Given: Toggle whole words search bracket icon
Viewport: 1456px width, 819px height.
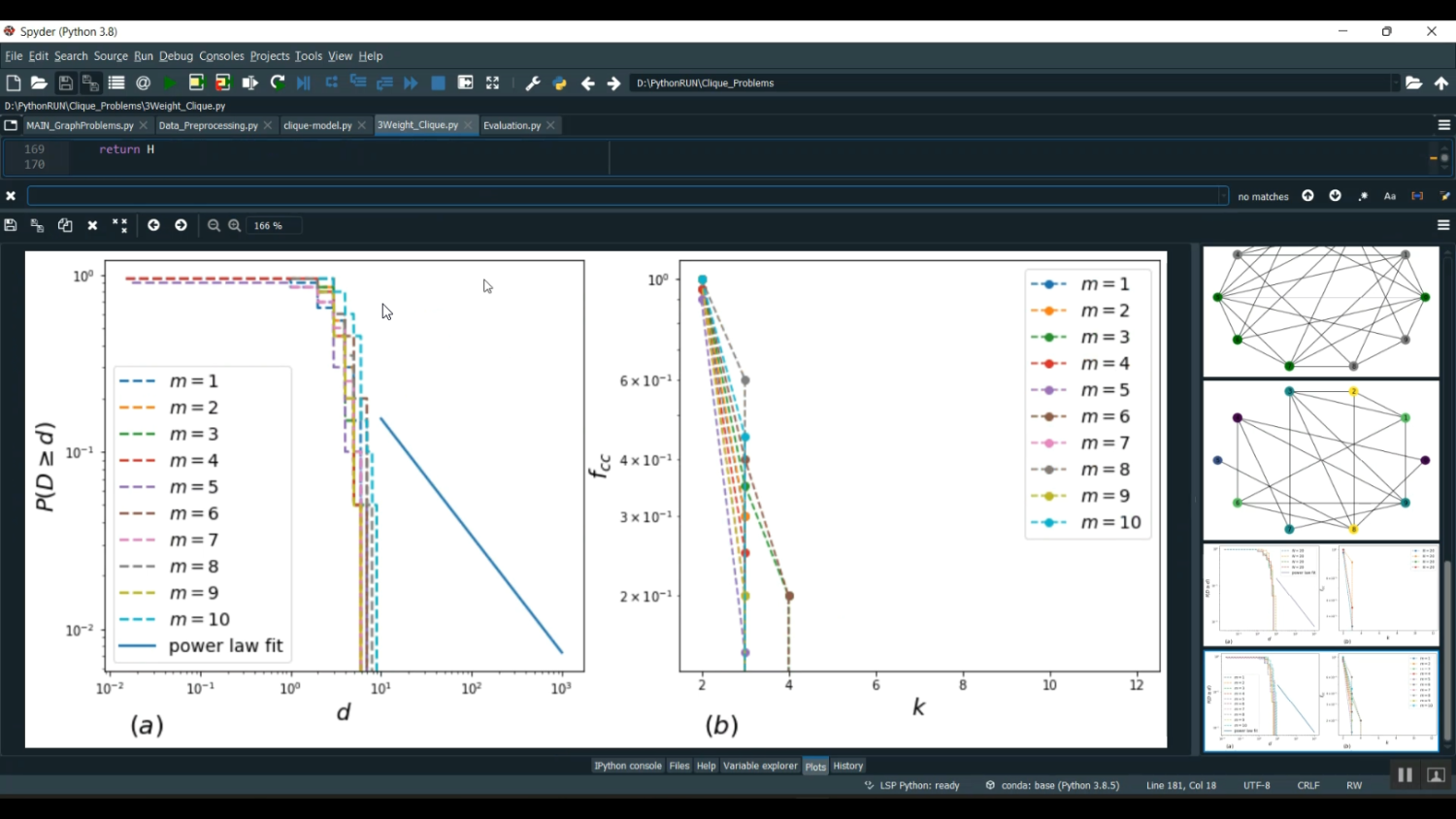Looking at the screenshot, I should [x=1417, y=196].
